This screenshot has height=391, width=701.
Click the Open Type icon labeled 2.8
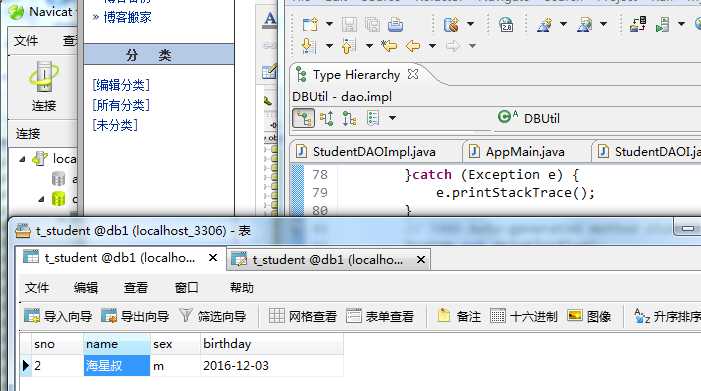(x=506, y=24)
